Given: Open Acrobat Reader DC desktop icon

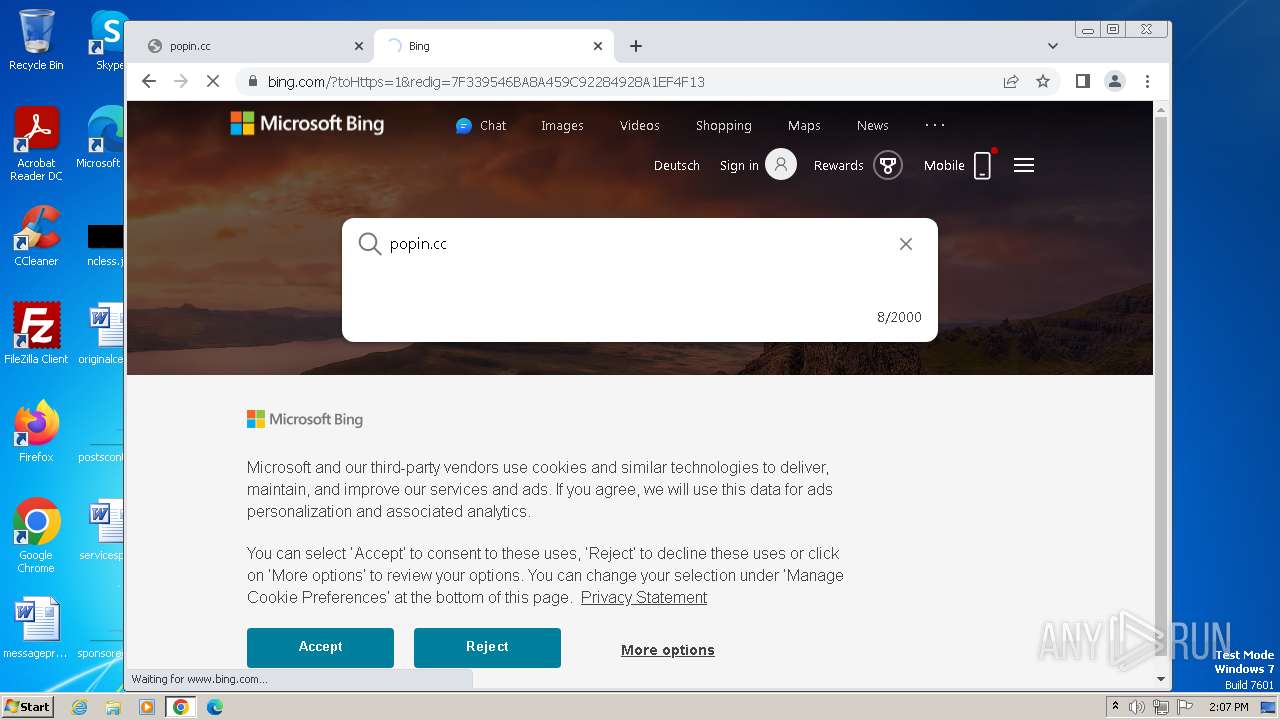Looking at the screenshot, I should click(36, 144).
